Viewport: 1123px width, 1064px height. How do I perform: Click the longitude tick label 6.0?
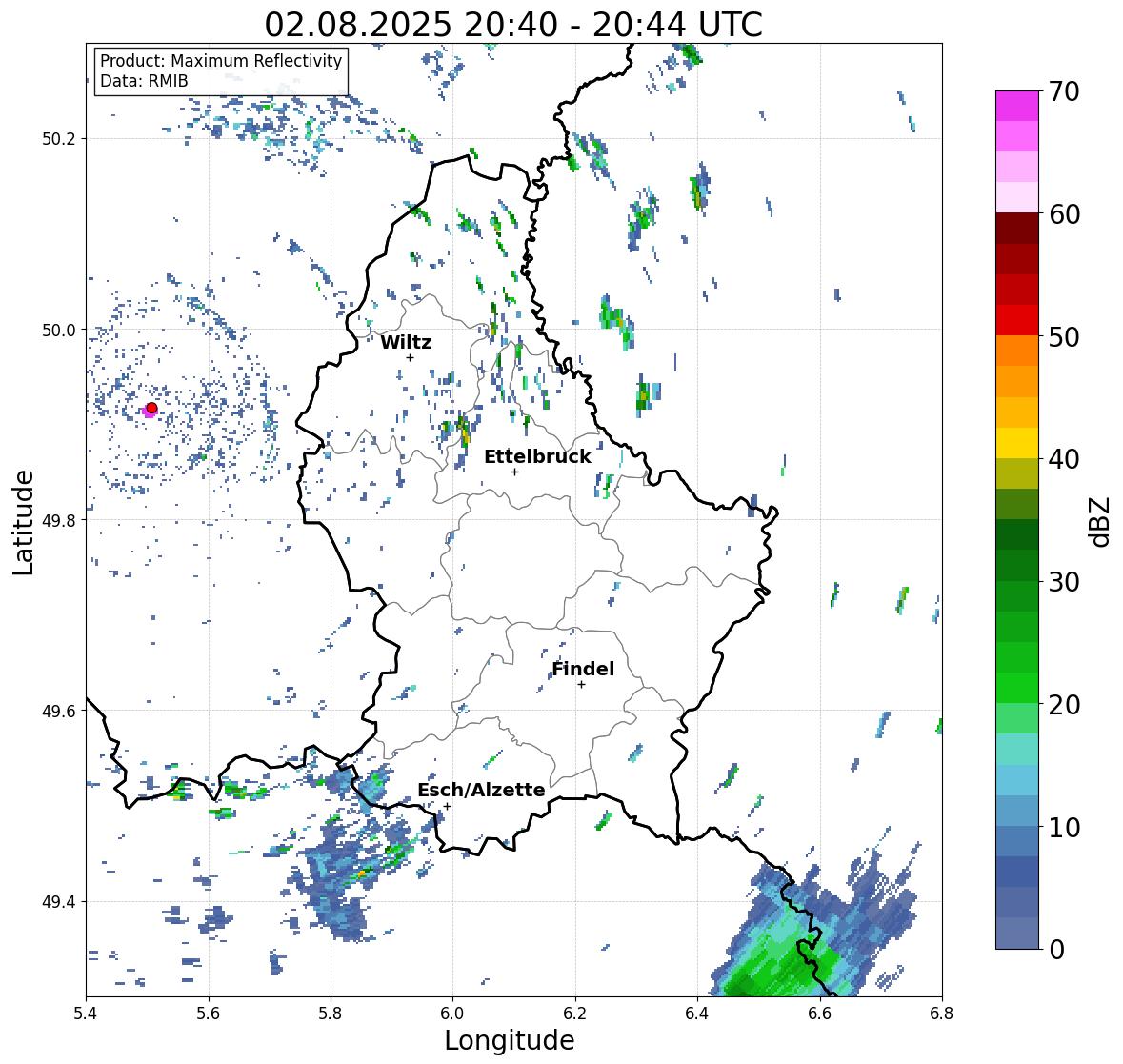(x=452, y=1013)
